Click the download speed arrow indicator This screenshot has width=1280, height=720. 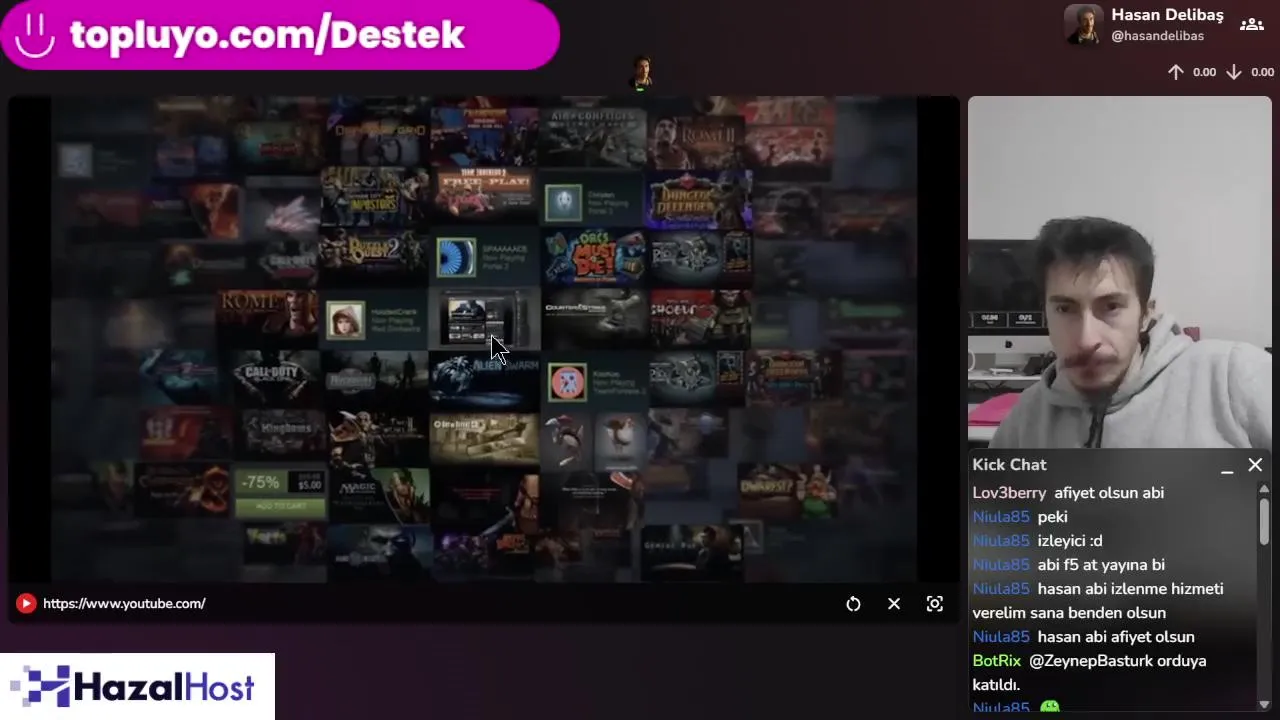pyautogui.click(x=1234, y=72)
